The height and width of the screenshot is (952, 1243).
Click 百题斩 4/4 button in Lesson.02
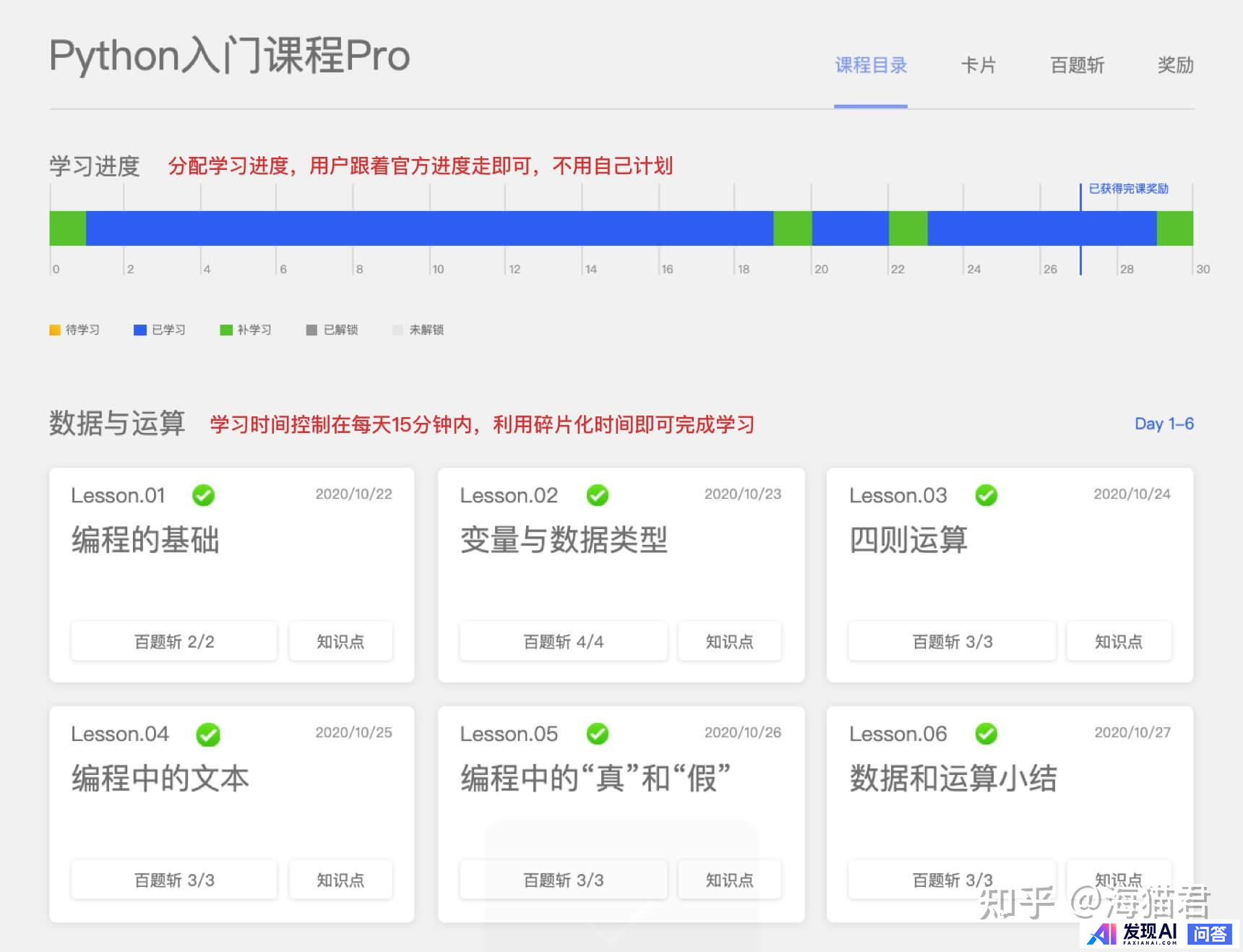point(563,641)
